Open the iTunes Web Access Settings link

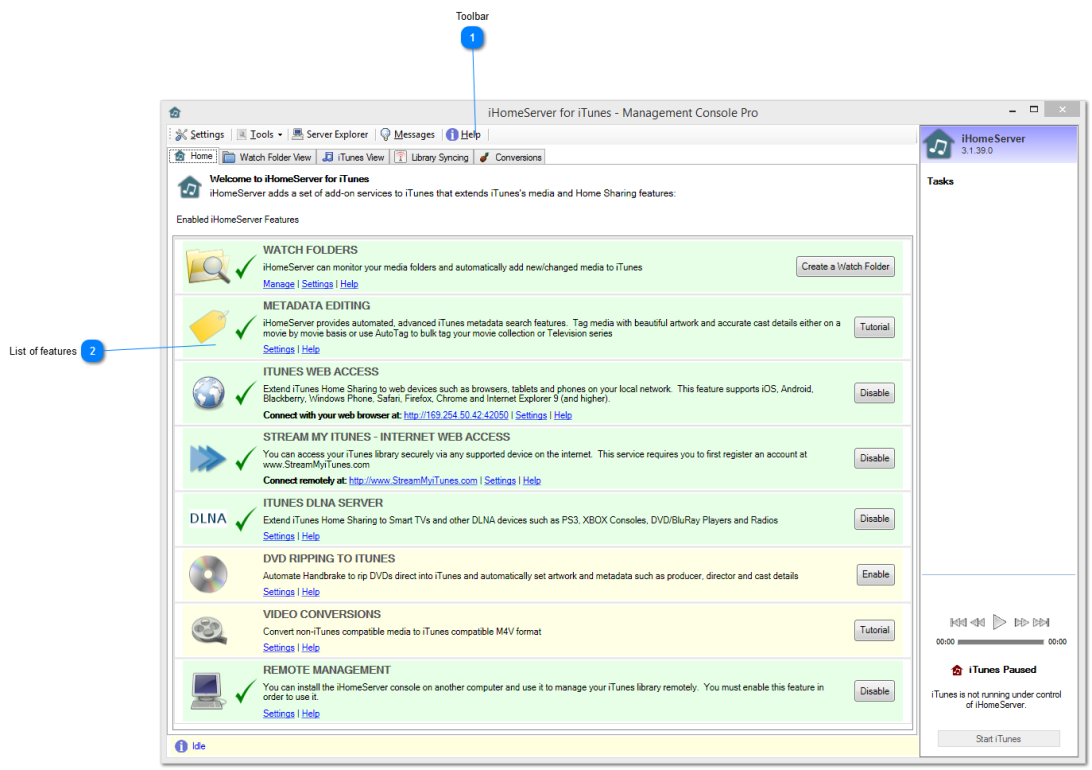click(x=531, y=415)
